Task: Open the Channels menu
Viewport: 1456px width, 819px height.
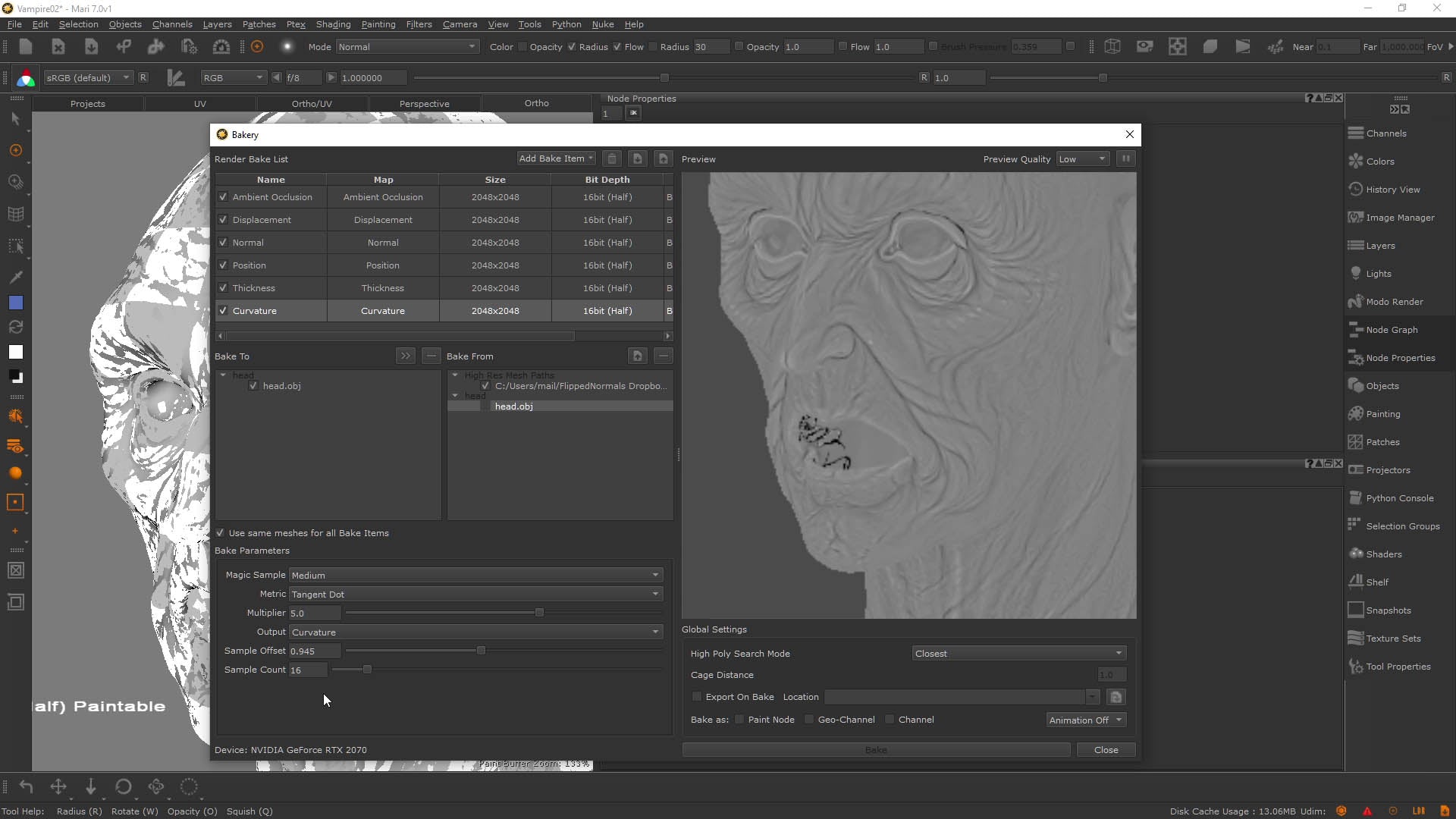Action: pyautogui.click(x=172, y=24)
